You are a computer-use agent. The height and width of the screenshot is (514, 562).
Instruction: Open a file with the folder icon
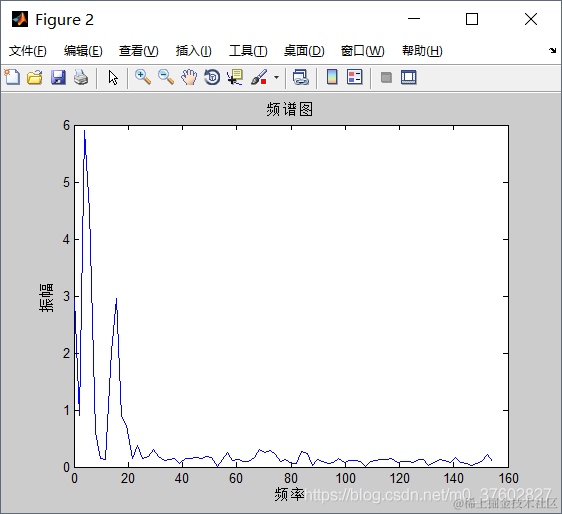[x=35, y=77]
